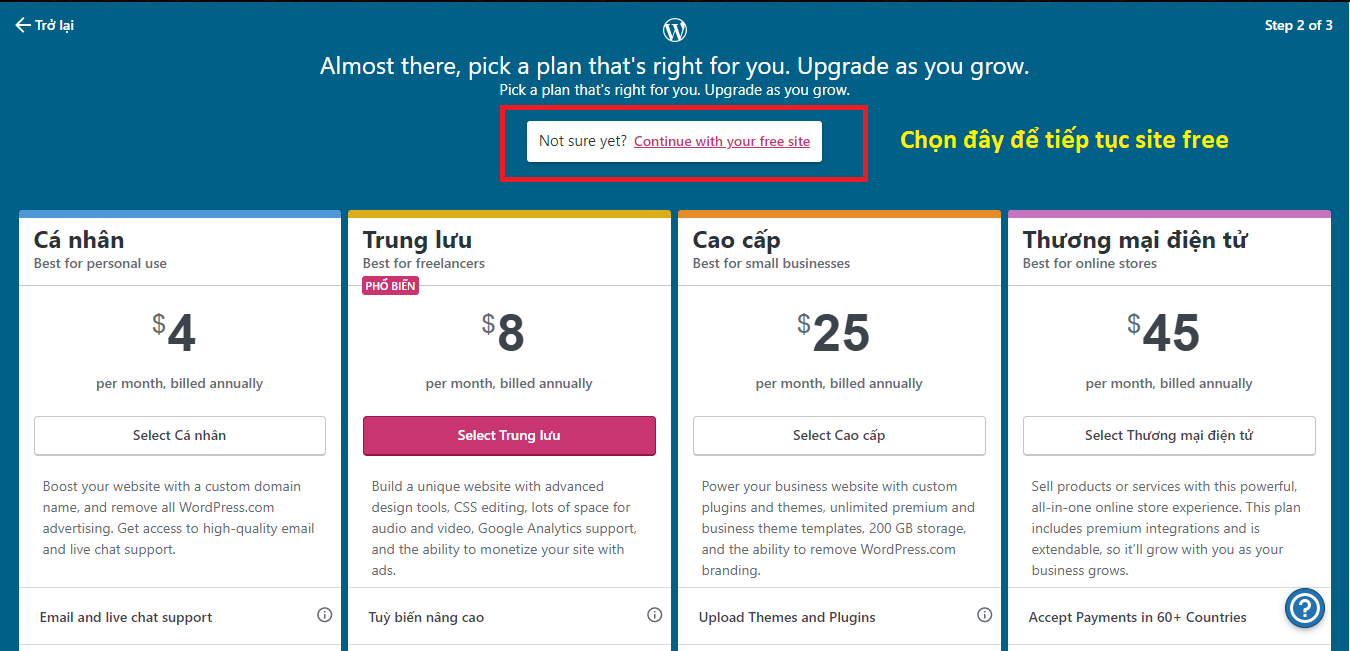Click the Thương mại điện tử plan title
This screenshot has width=1350, height=651.
[1134, 240]
